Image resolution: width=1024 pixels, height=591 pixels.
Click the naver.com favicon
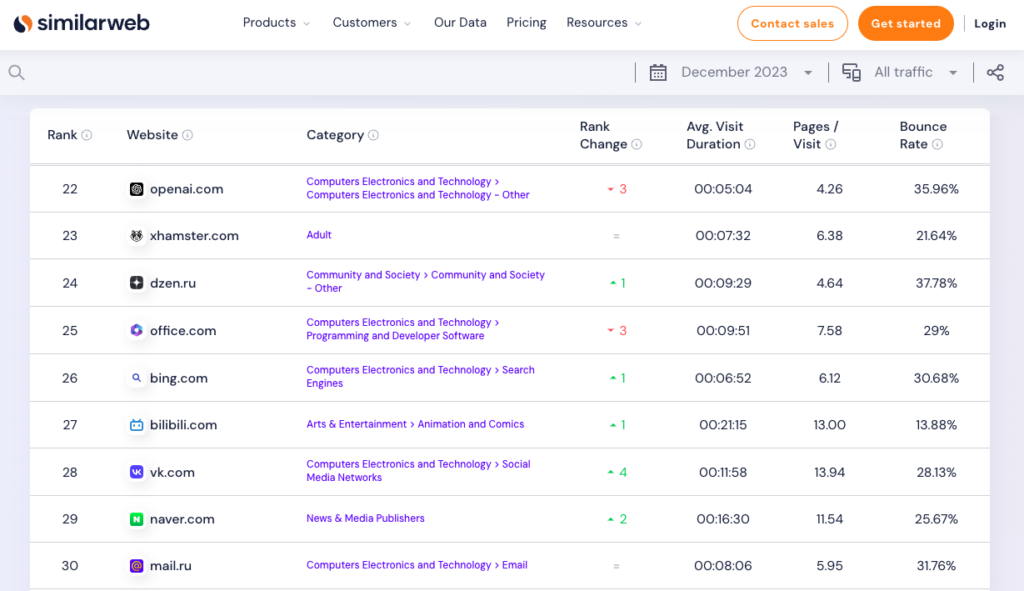click(x=136, y=519)
